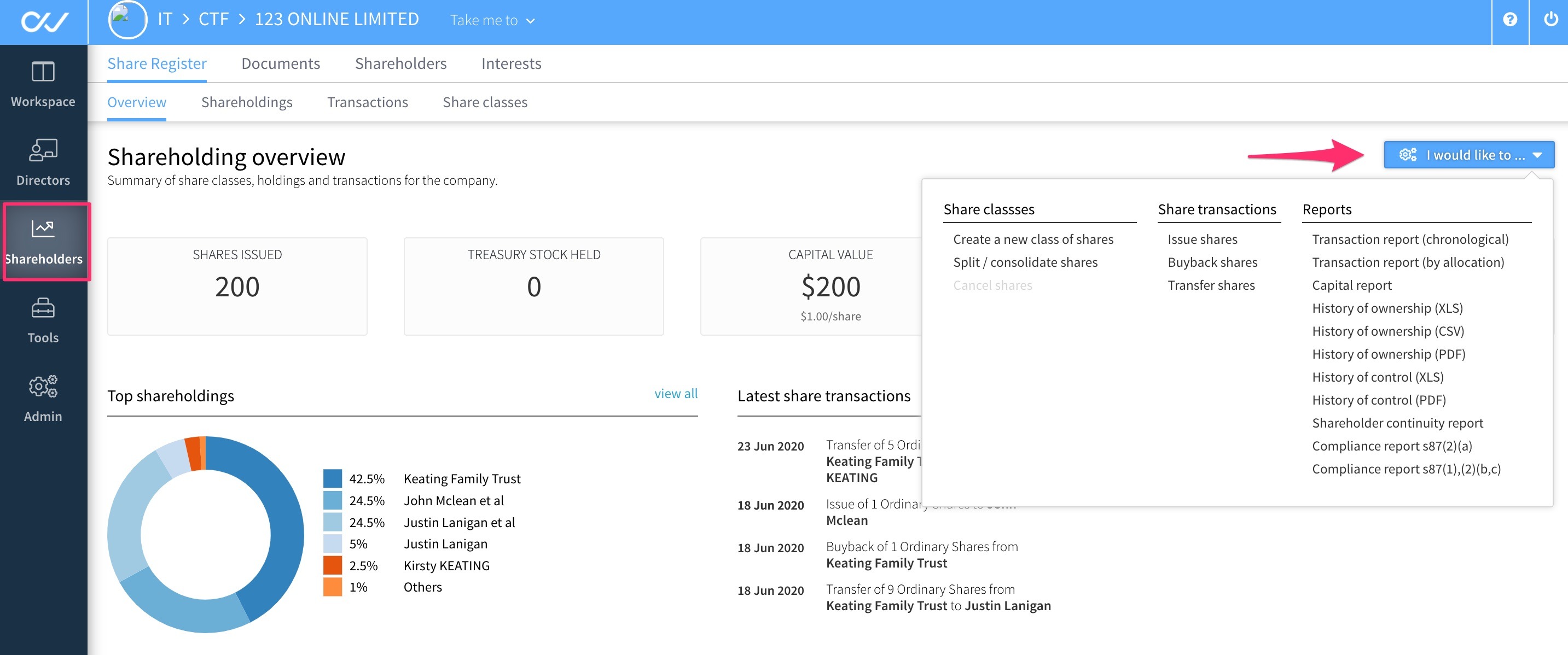Click the app logo at top left
1568x655 pixels.
44,22
